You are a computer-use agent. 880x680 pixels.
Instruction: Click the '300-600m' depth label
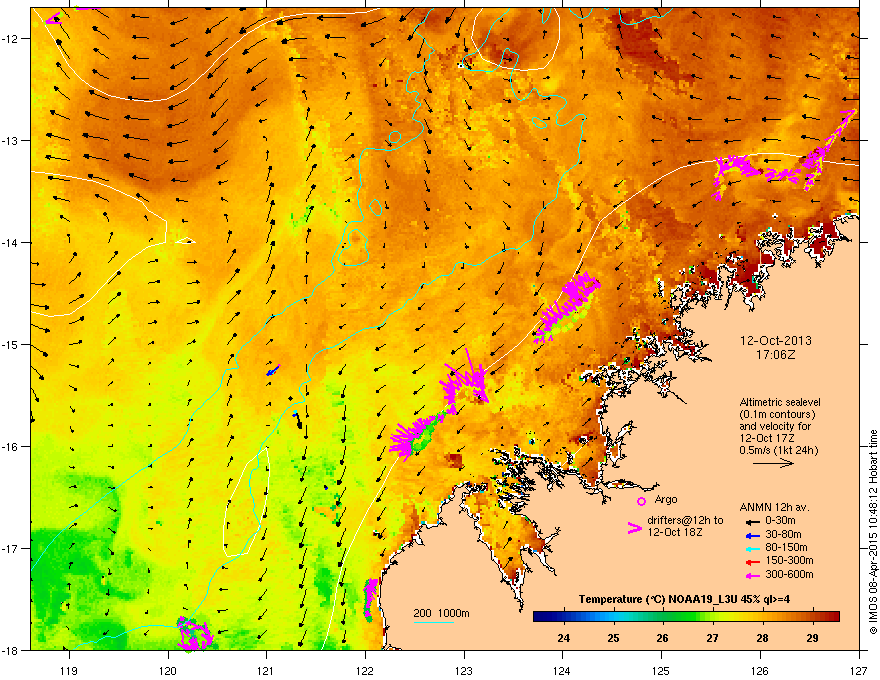click(789, 574)
